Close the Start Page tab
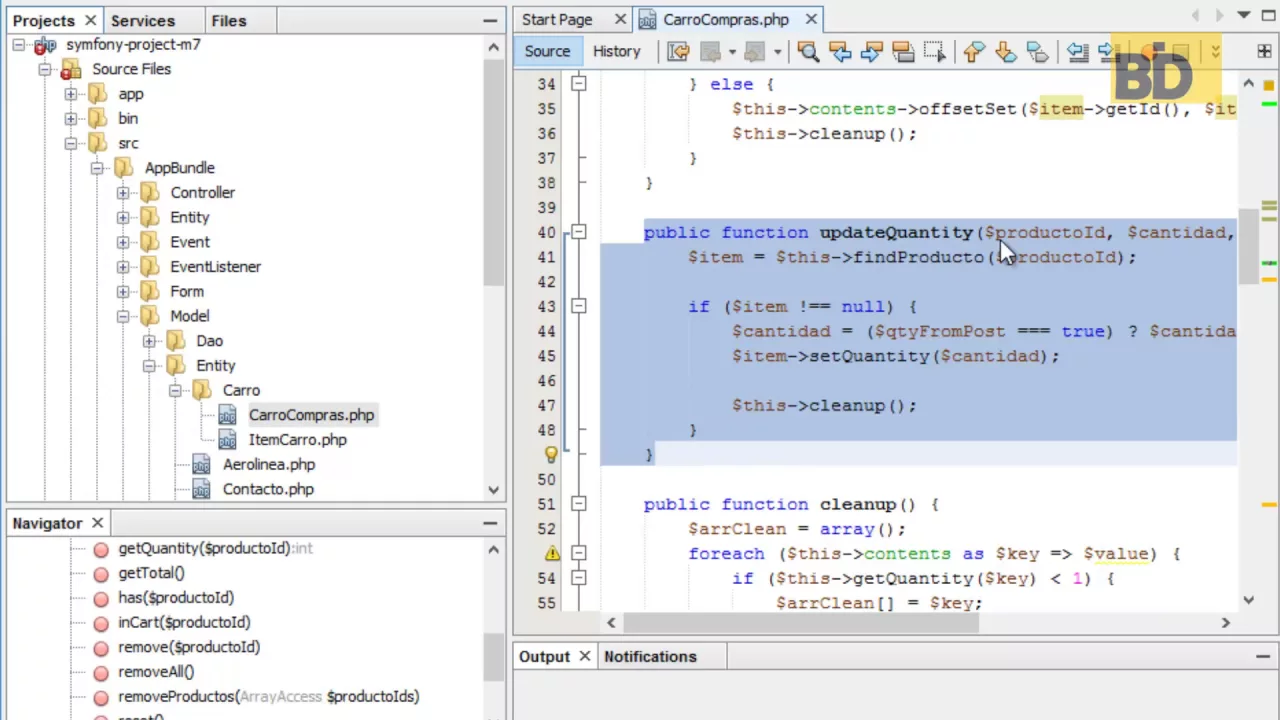Screen dimensions: 1280x720 click(x=620, y=19)
